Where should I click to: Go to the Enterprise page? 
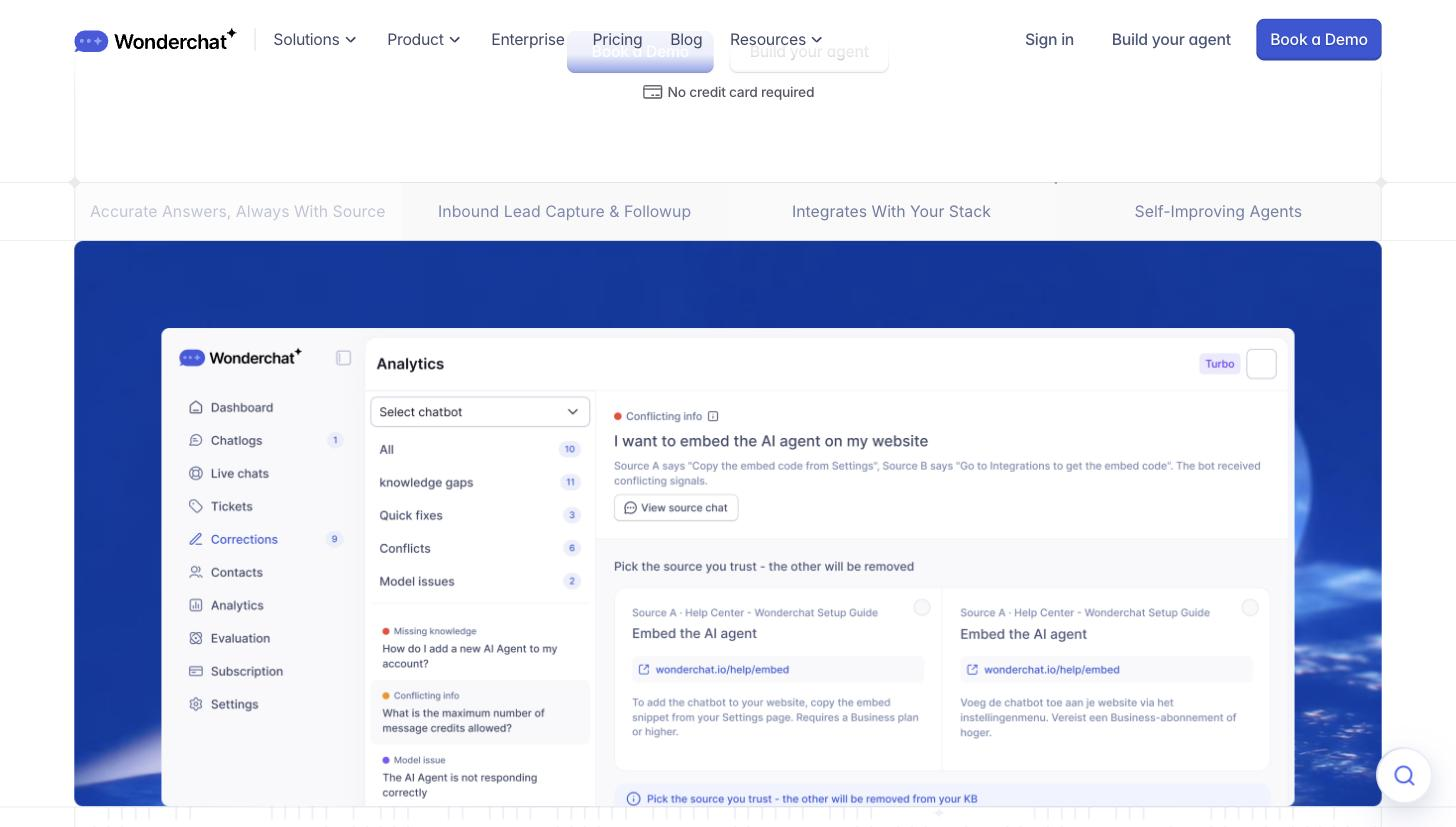528,40
